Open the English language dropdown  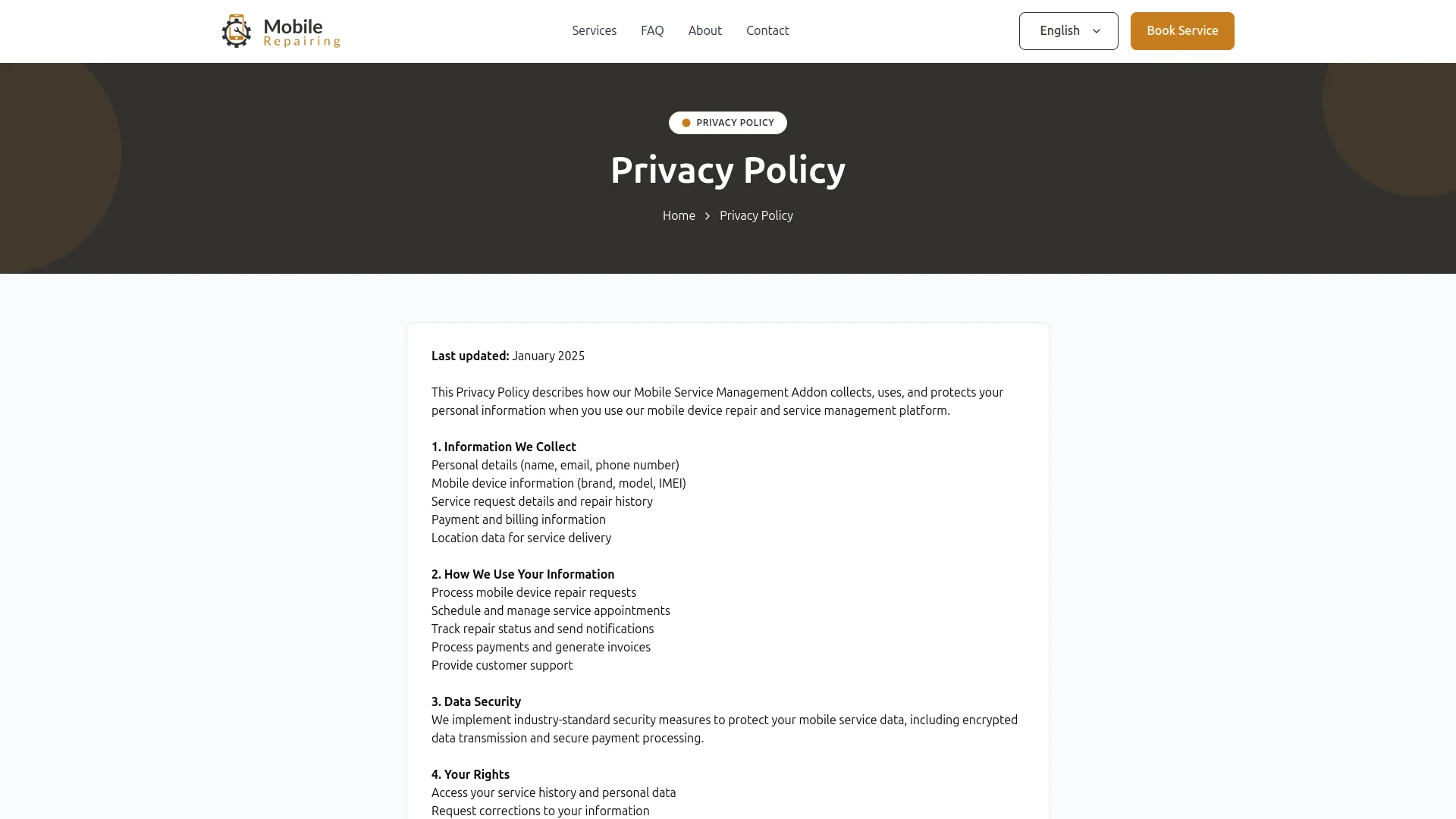pos(1059,31)
